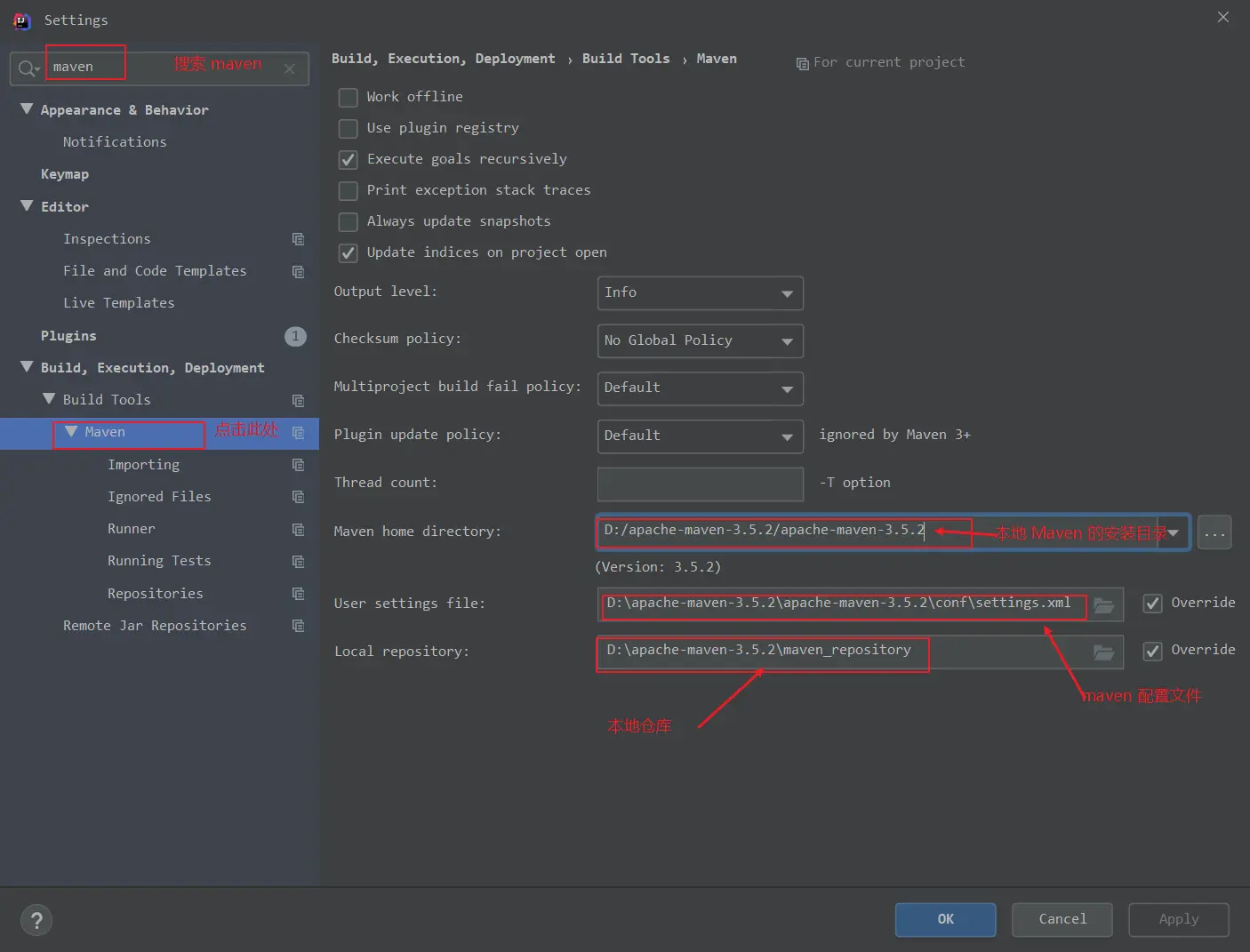Open the Checksum policy dropdown
The height and width of the screenshot is (952, 1250).
coord(701,340)
